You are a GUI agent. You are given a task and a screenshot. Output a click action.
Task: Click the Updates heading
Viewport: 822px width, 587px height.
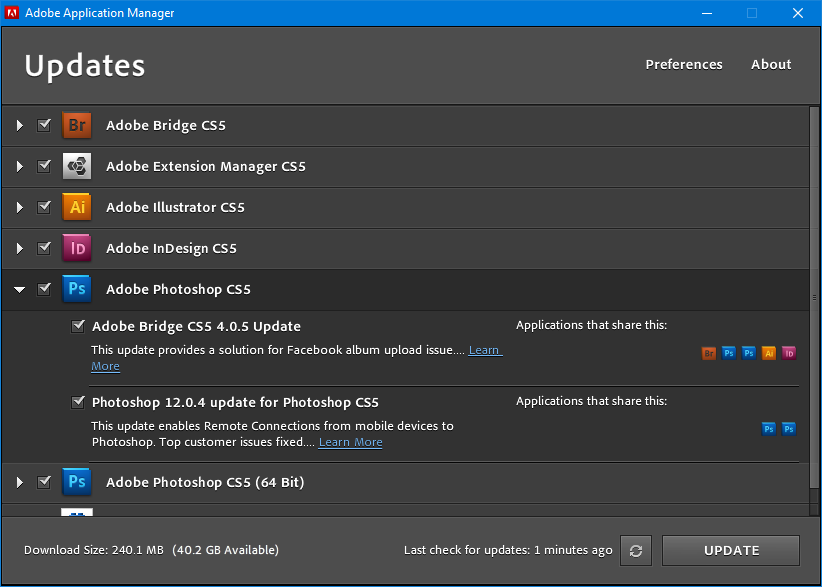84,66
